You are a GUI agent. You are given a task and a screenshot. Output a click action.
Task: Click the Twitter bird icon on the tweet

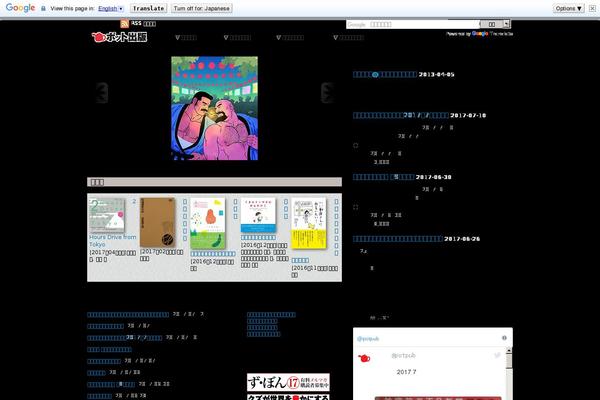tap(497, 356)
